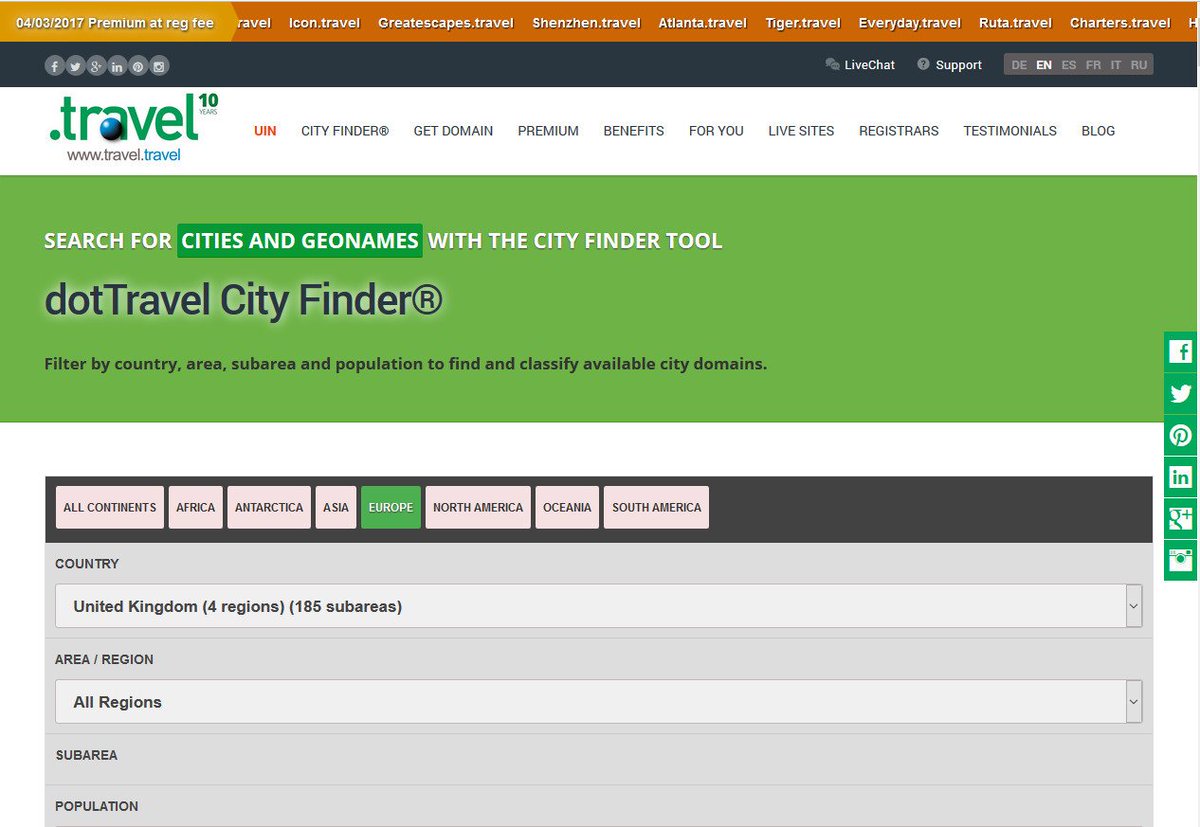The image size is (1200, 827).
Task: Open the Google Plus icon in the top bar
Action: click(96, 66)
